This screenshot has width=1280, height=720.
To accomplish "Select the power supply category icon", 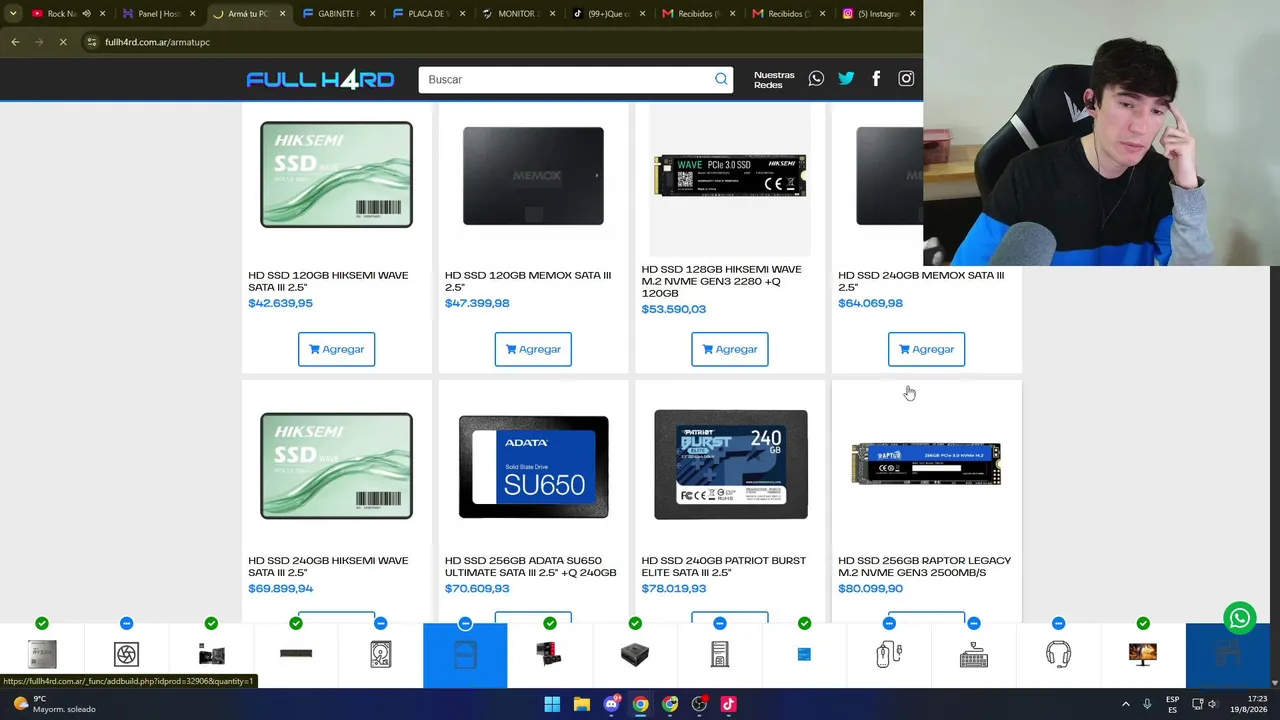I will pos(634,655).
